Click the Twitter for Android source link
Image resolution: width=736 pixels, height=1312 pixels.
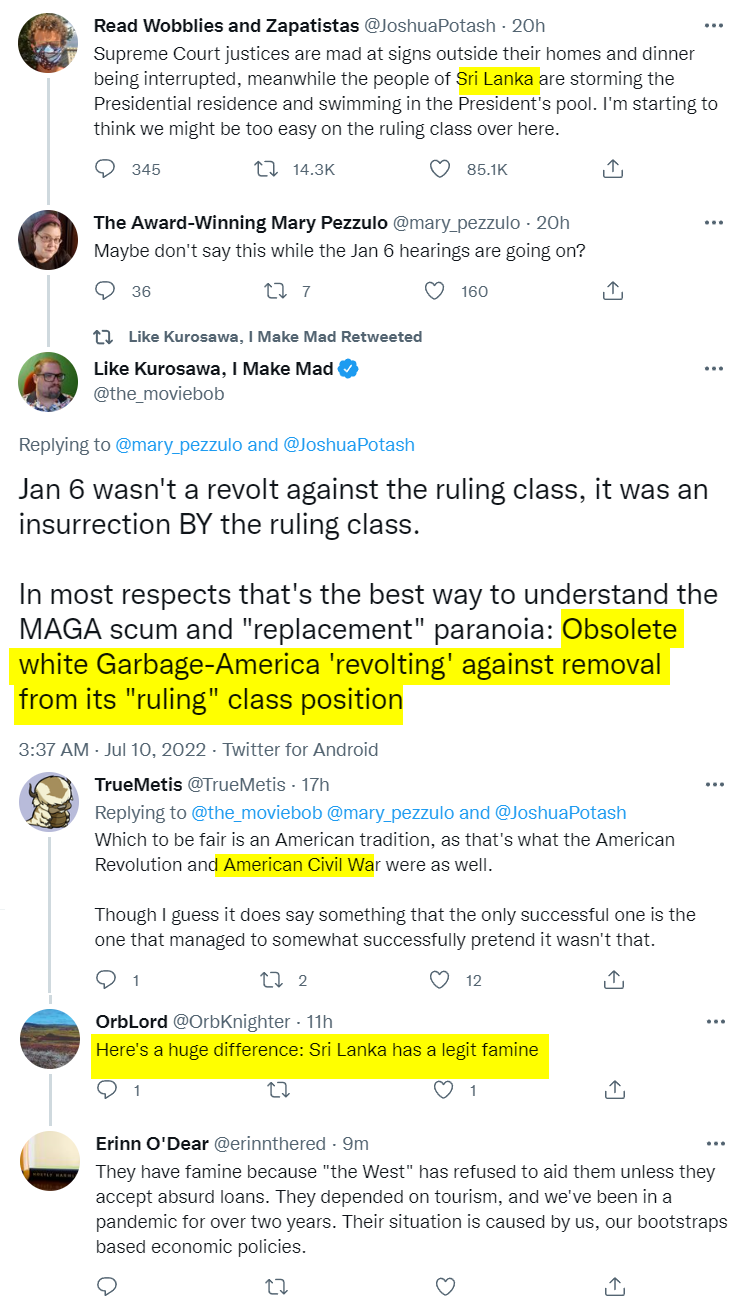point(300,749)
